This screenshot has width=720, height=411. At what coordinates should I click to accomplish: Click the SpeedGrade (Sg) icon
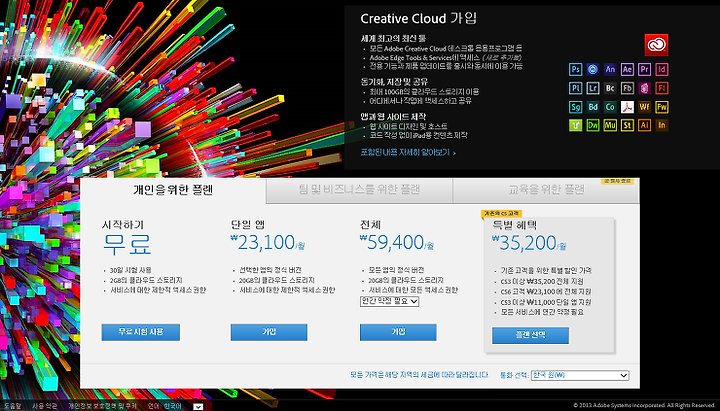[575, 107]
